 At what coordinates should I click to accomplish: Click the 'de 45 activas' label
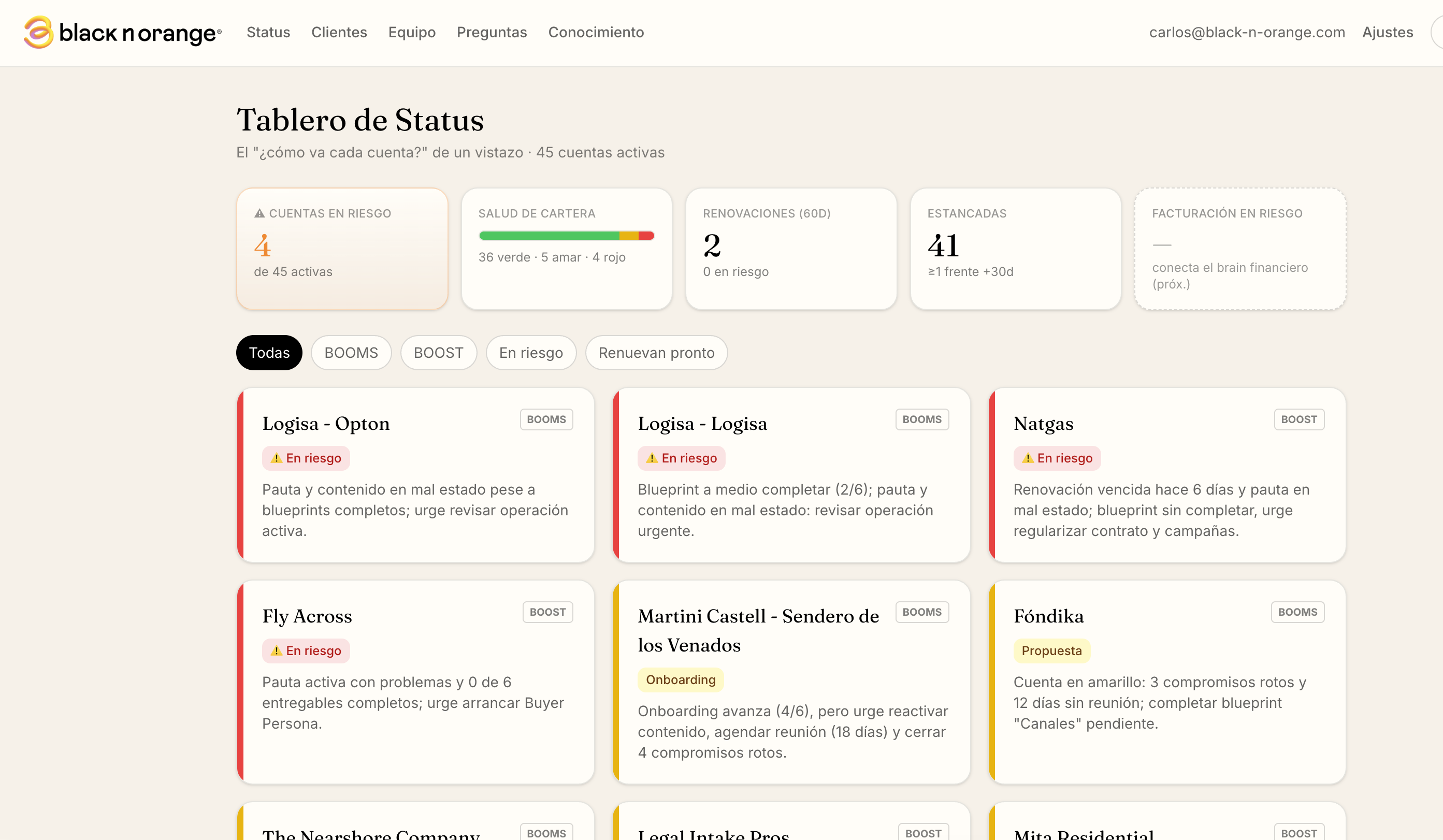point(293,271)
